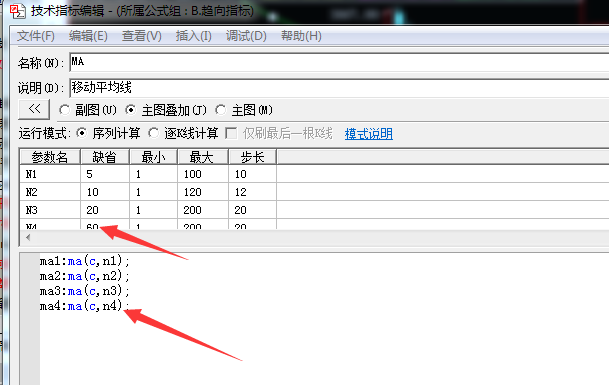Select the 主图叠加 radio option
609x385 pixels.
tap(131, 110)
